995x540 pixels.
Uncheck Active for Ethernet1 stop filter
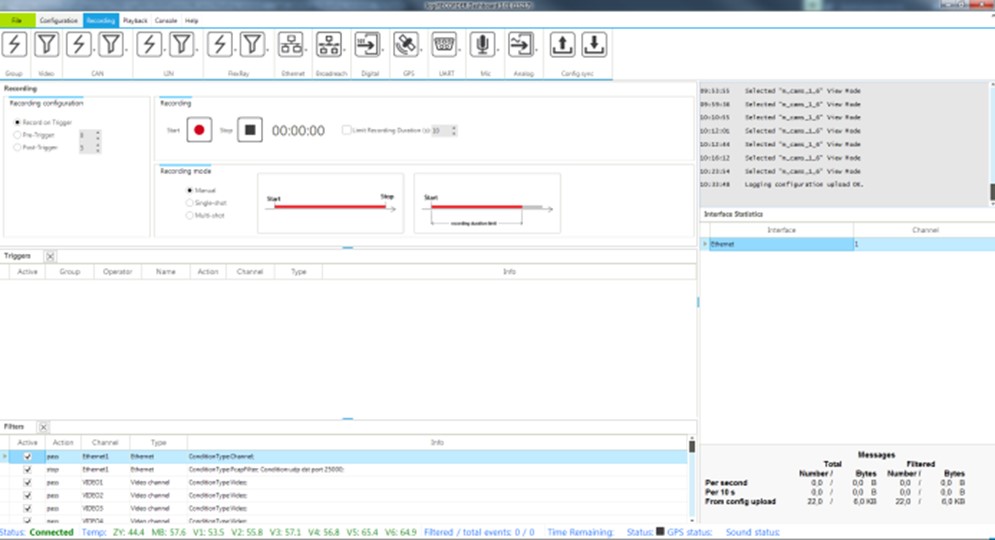[27, 470]
